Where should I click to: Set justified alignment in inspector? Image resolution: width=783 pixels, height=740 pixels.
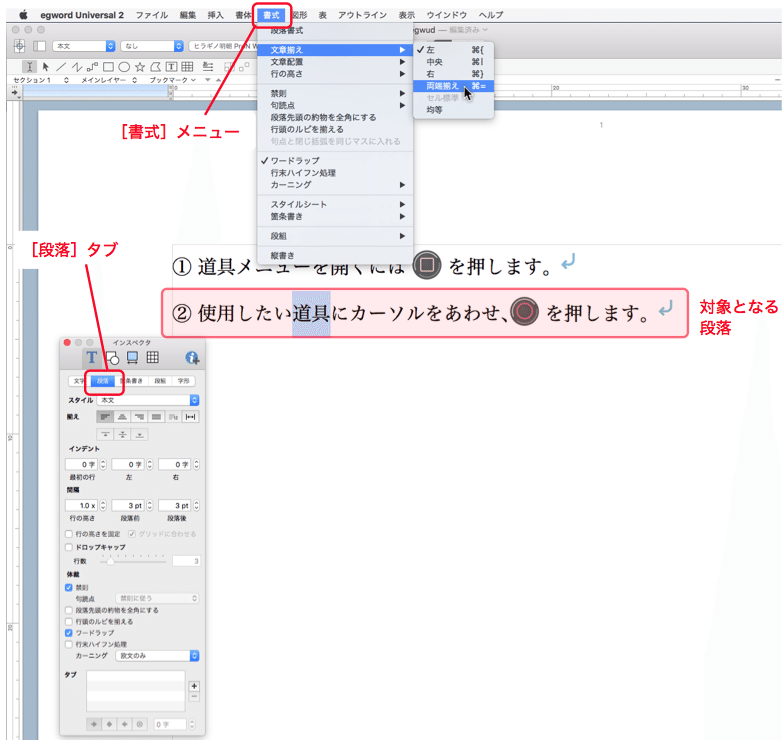156,417
